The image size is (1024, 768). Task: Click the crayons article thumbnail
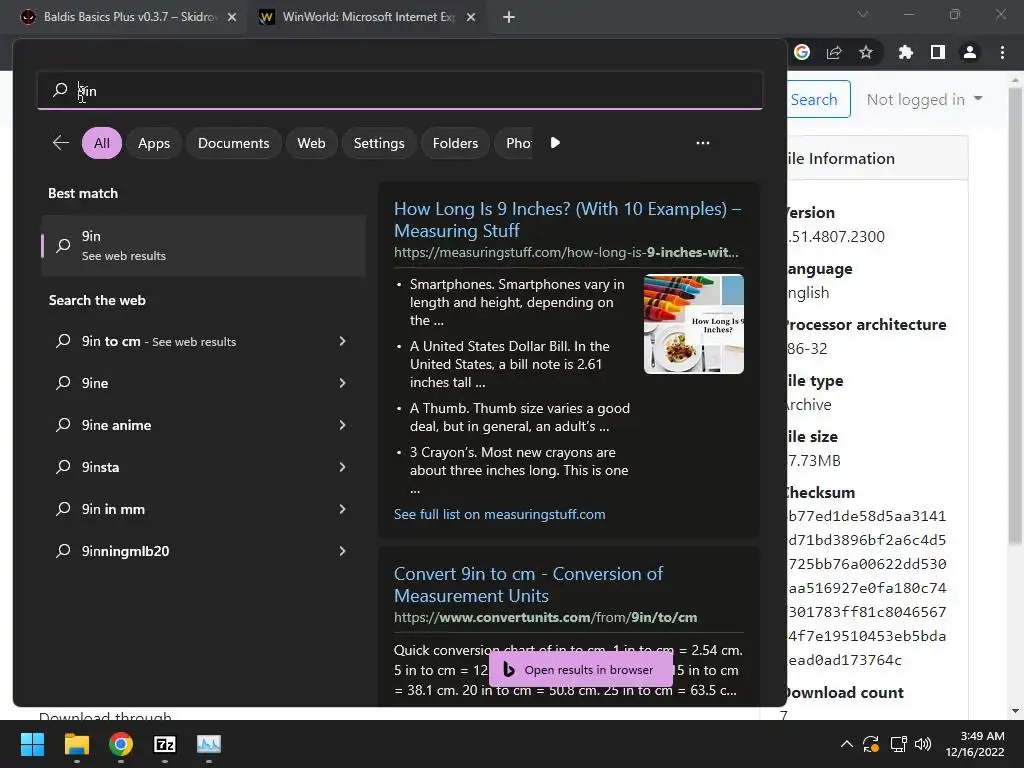[694, 324]
